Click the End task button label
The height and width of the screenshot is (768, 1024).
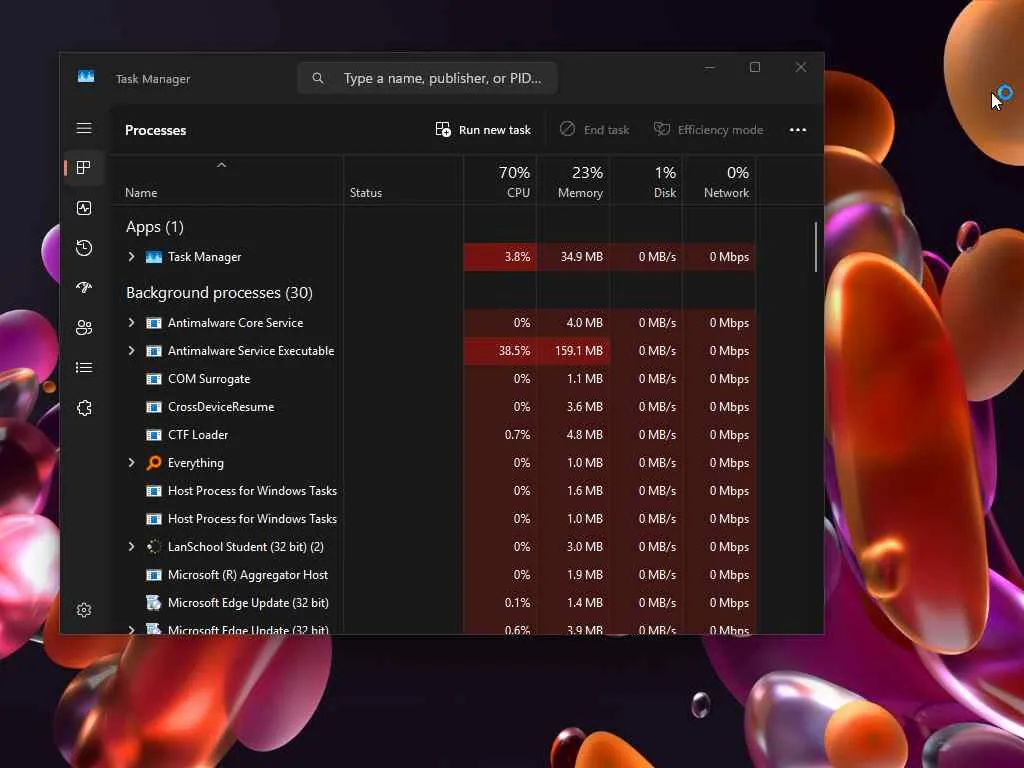[x=606, y=130]
